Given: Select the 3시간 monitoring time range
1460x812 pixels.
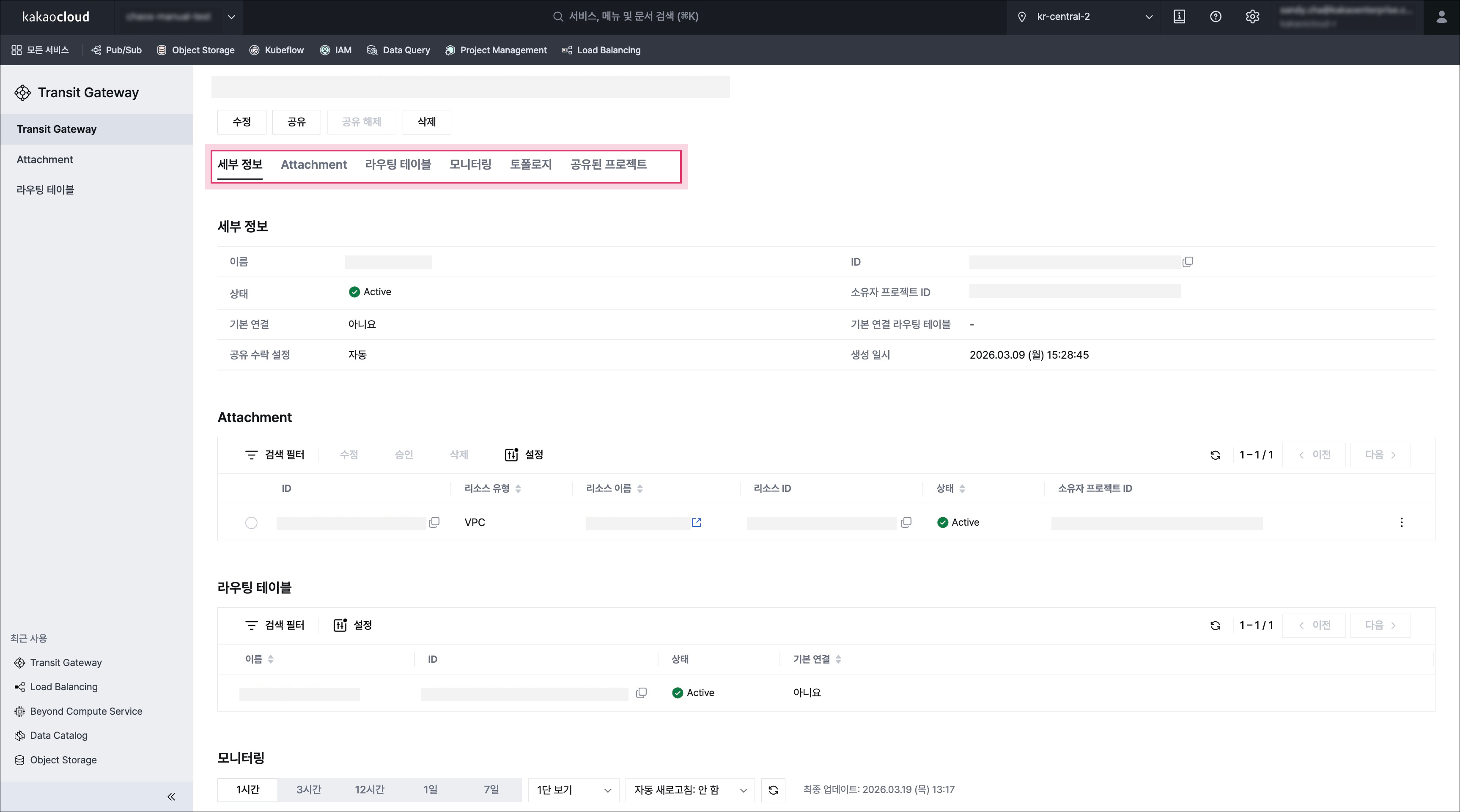Looking at the screenshot, I should (x=309, y=790).
